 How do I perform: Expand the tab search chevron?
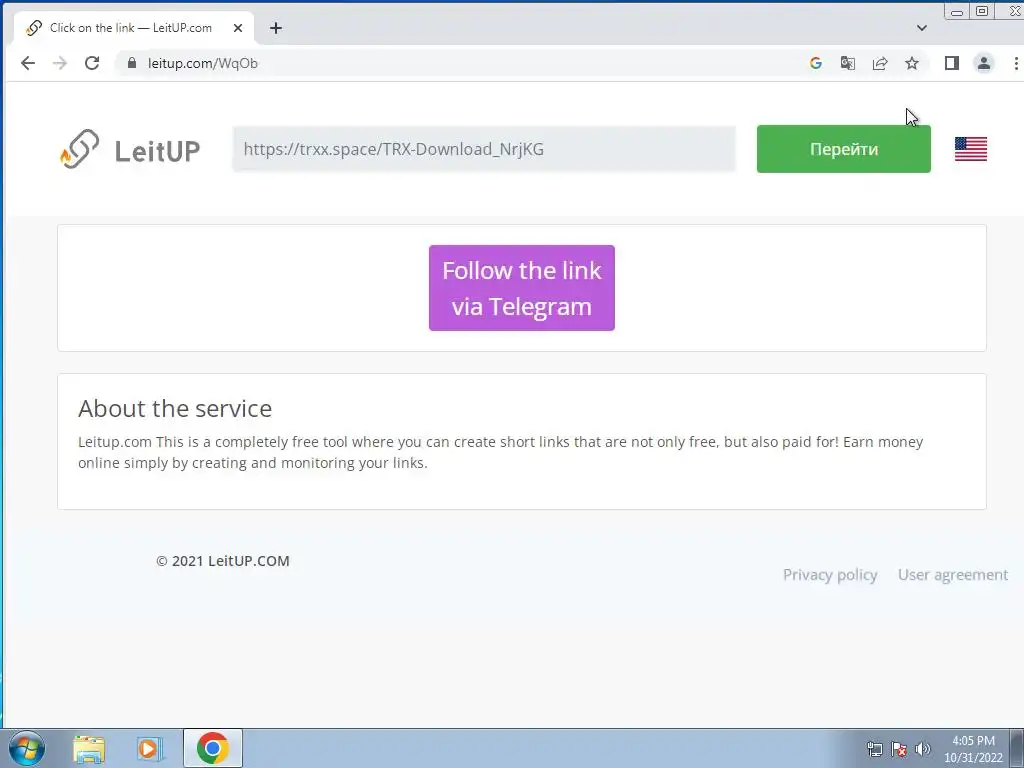921,28
